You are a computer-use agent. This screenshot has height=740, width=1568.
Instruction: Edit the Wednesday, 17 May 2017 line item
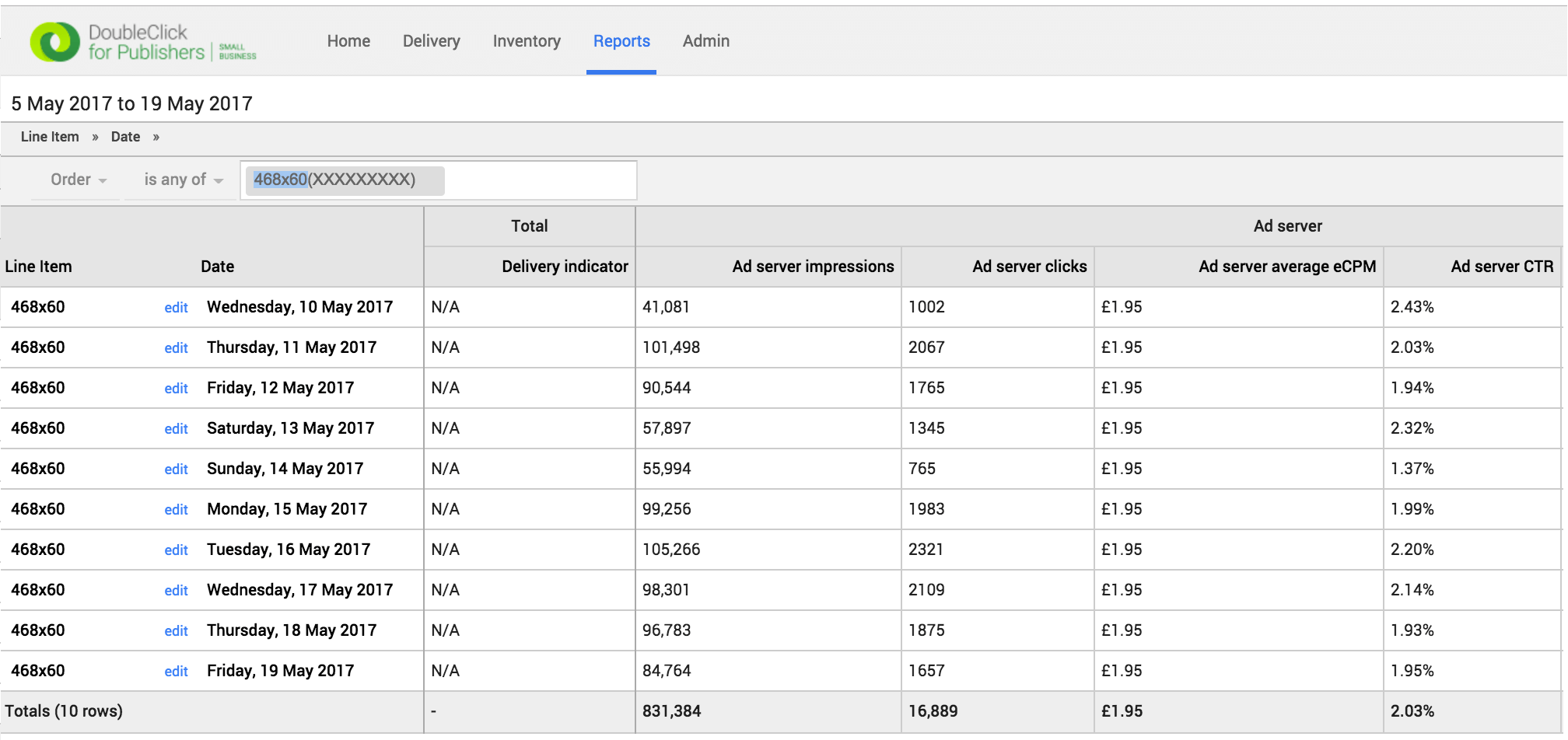point(176,591)
